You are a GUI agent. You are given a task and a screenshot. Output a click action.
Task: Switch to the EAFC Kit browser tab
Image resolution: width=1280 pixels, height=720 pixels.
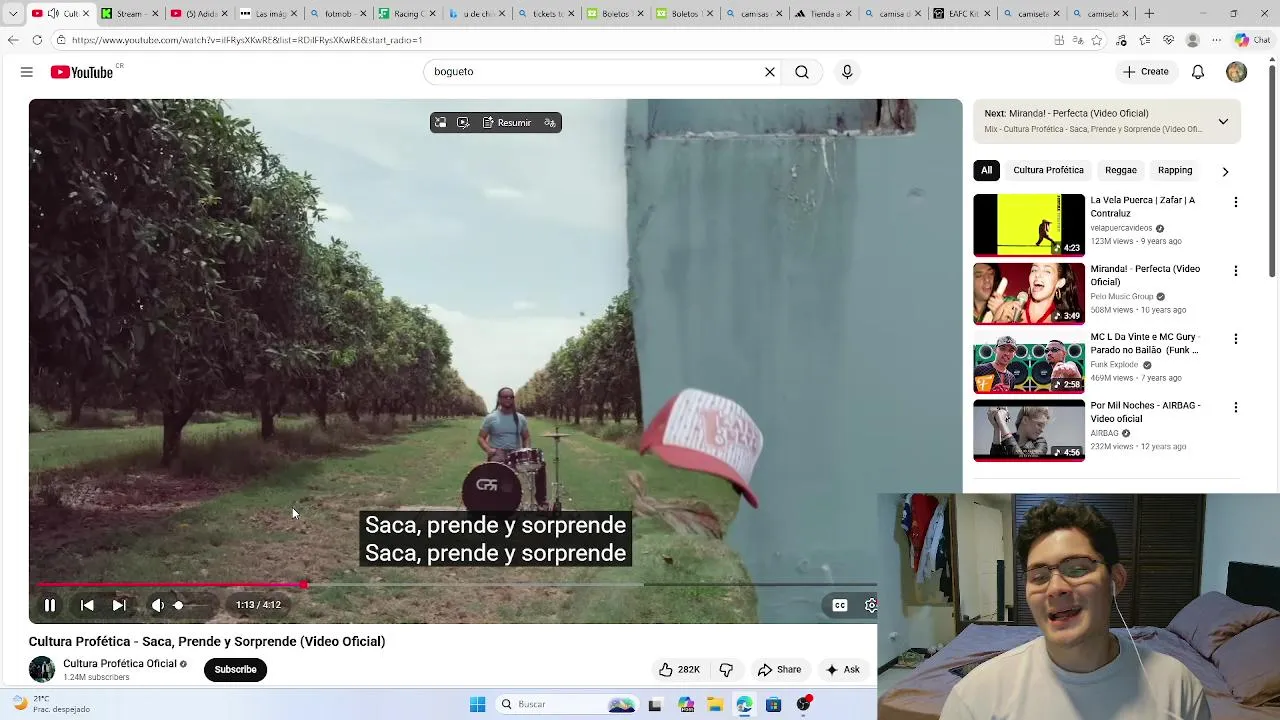(961, 13)
